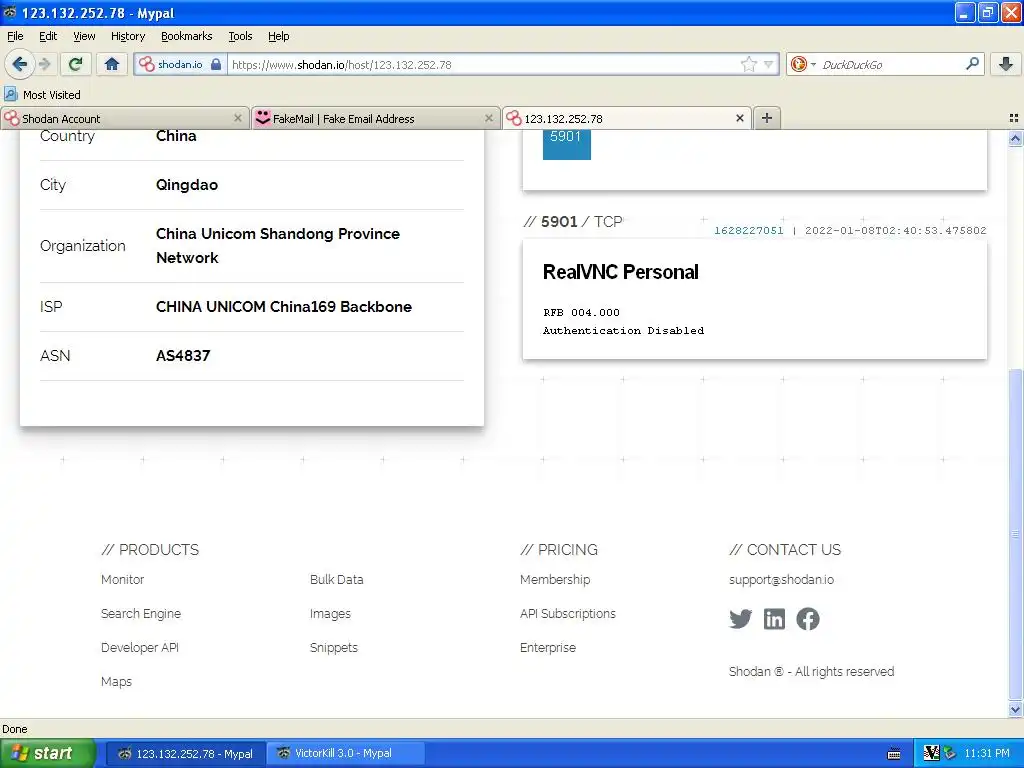This screenshot has height=768, width=1024.
Task: Open Shodan's LinkedIn icon
Action: tap(775, 618)
